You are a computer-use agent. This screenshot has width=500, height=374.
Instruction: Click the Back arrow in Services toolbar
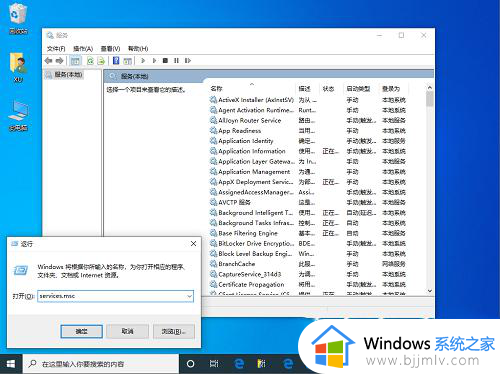pos(49,60)
